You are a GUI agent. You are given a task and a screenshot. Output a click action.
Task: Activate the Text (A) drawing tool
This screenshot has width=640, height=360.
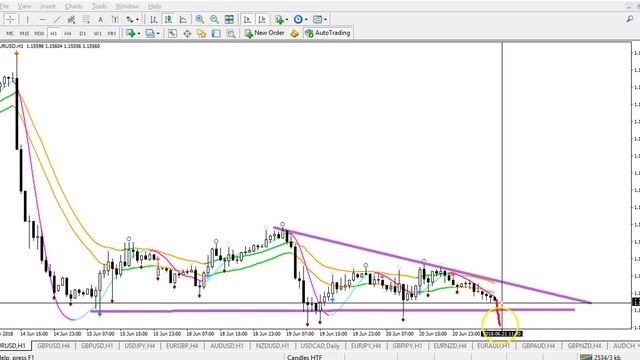click(100, 19)
